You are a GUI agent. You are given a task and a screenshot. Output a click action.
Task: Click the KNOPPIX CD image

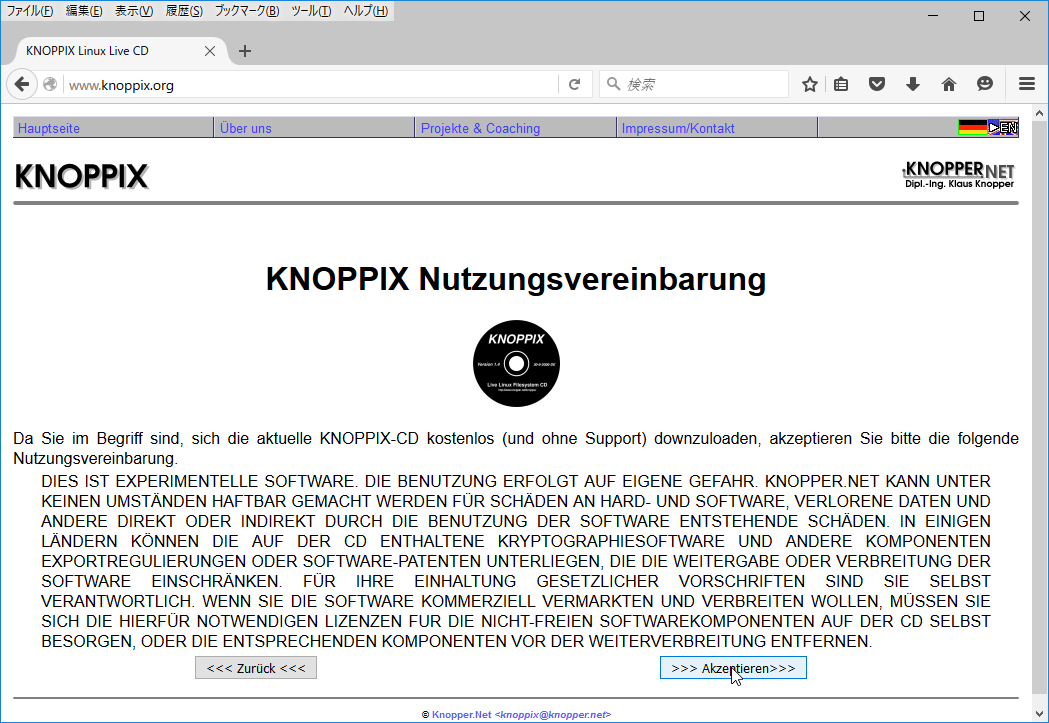pos(516,363)
